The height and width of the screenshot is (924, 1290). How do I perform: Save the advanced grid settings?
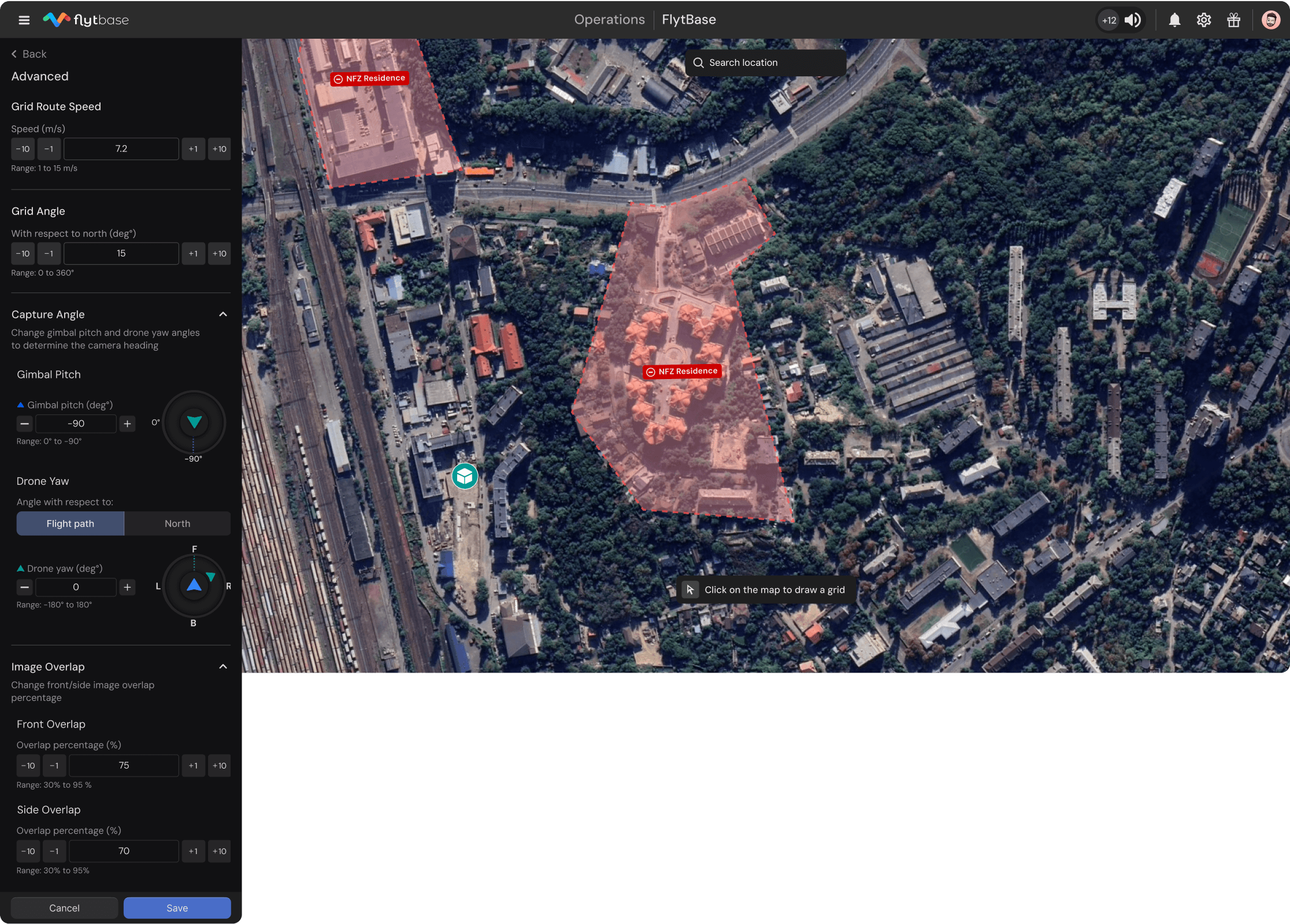point(177,908)
